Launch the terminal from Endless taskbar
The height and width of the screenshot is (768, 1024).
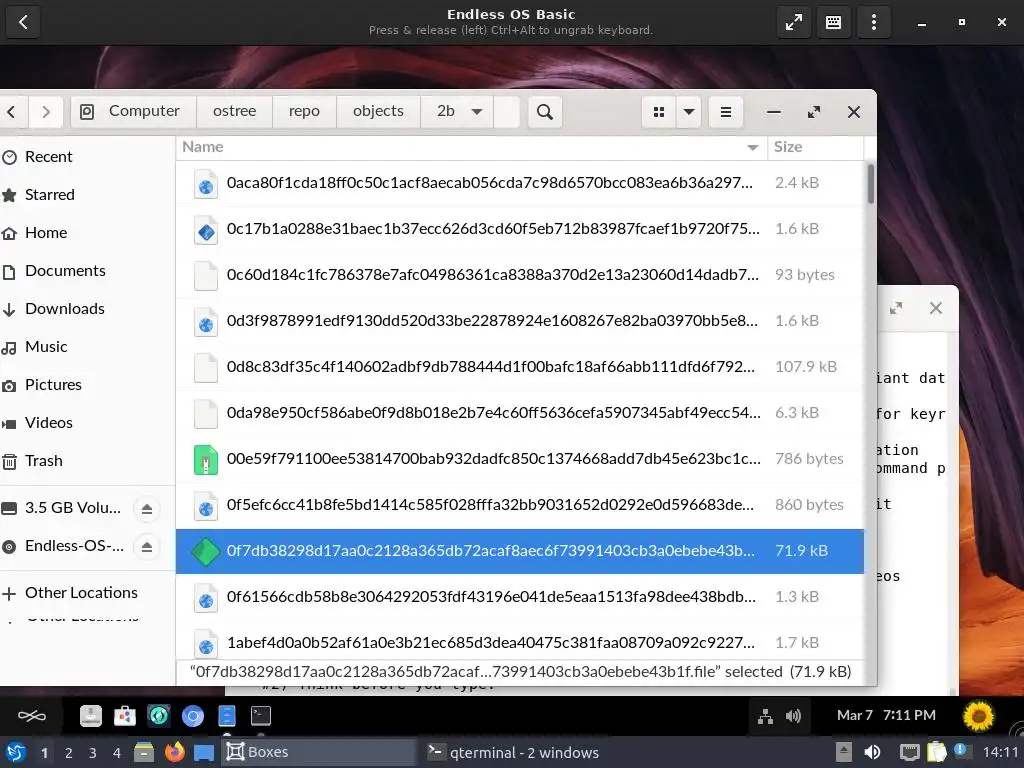[261, 716]
